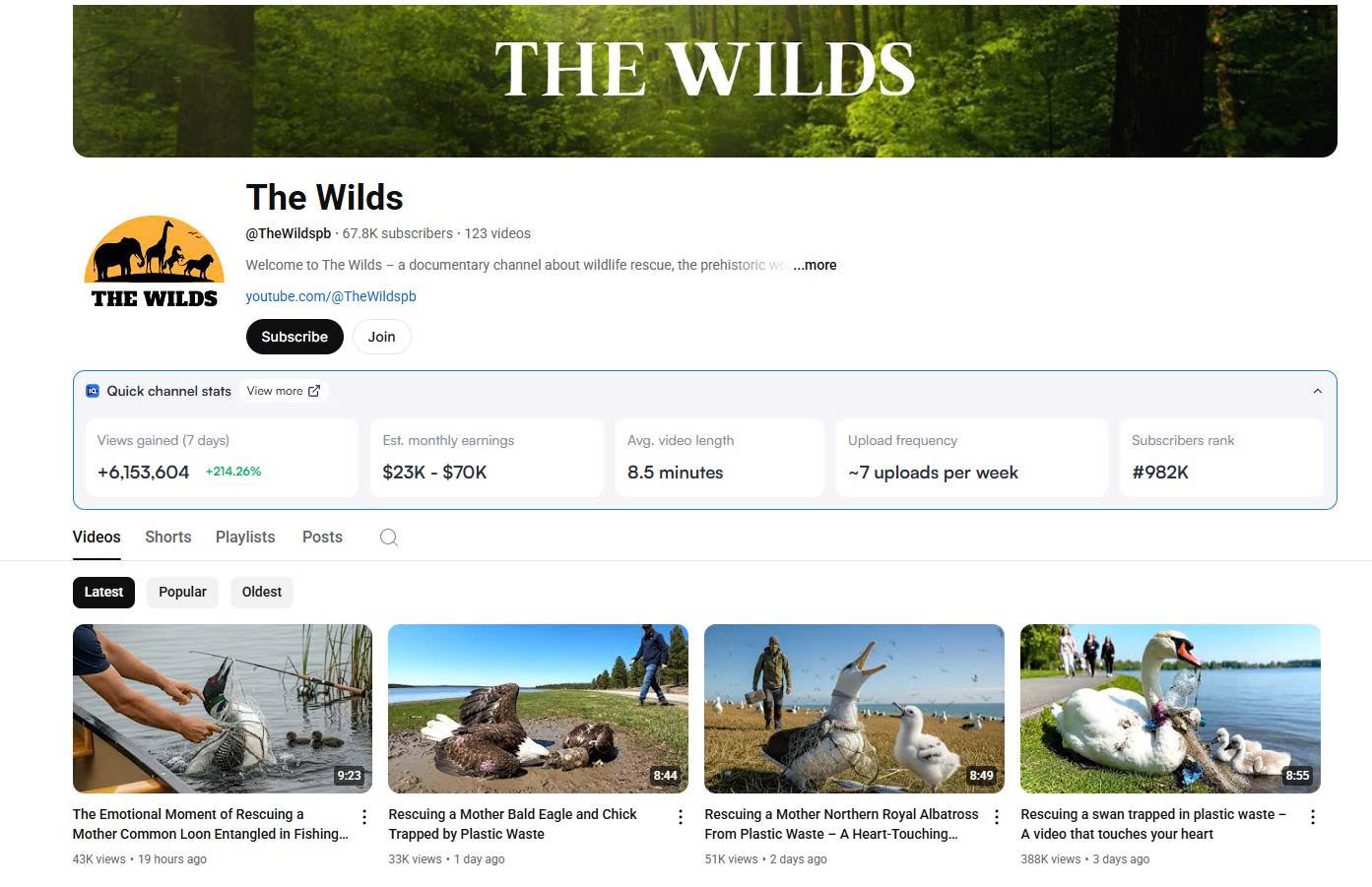Open the Posts tab
The image size is (1372, 887).
pos(322,538)
